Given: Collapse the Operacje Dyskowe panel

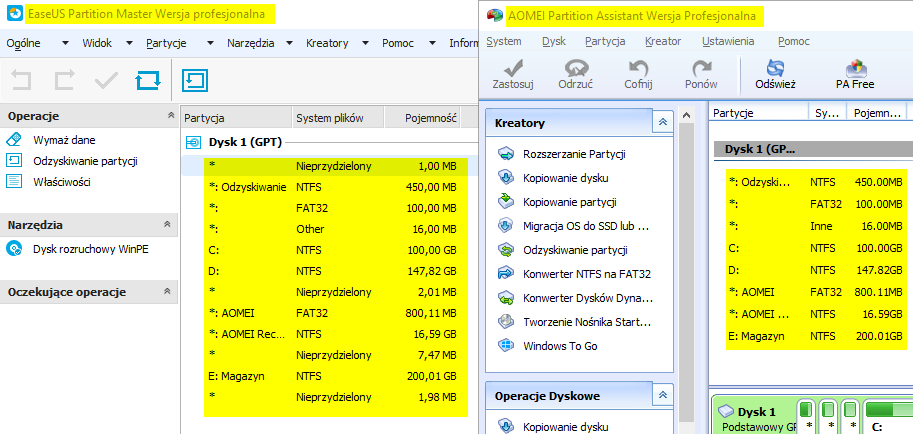Looking at the screenshot, I should click(660, 396).
